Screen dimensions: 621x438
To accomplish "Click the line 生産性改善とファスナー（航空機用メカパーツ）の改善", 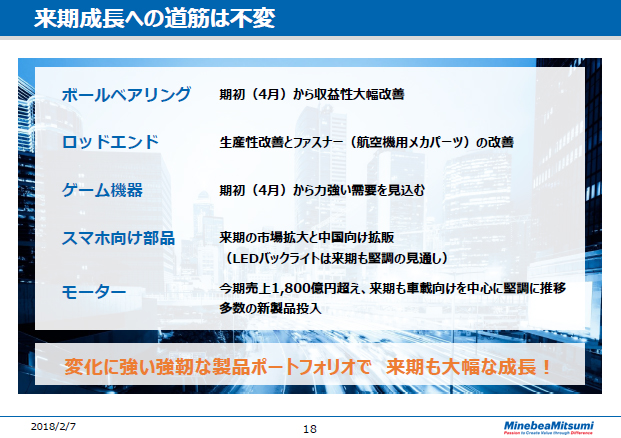I will [366, 142].
